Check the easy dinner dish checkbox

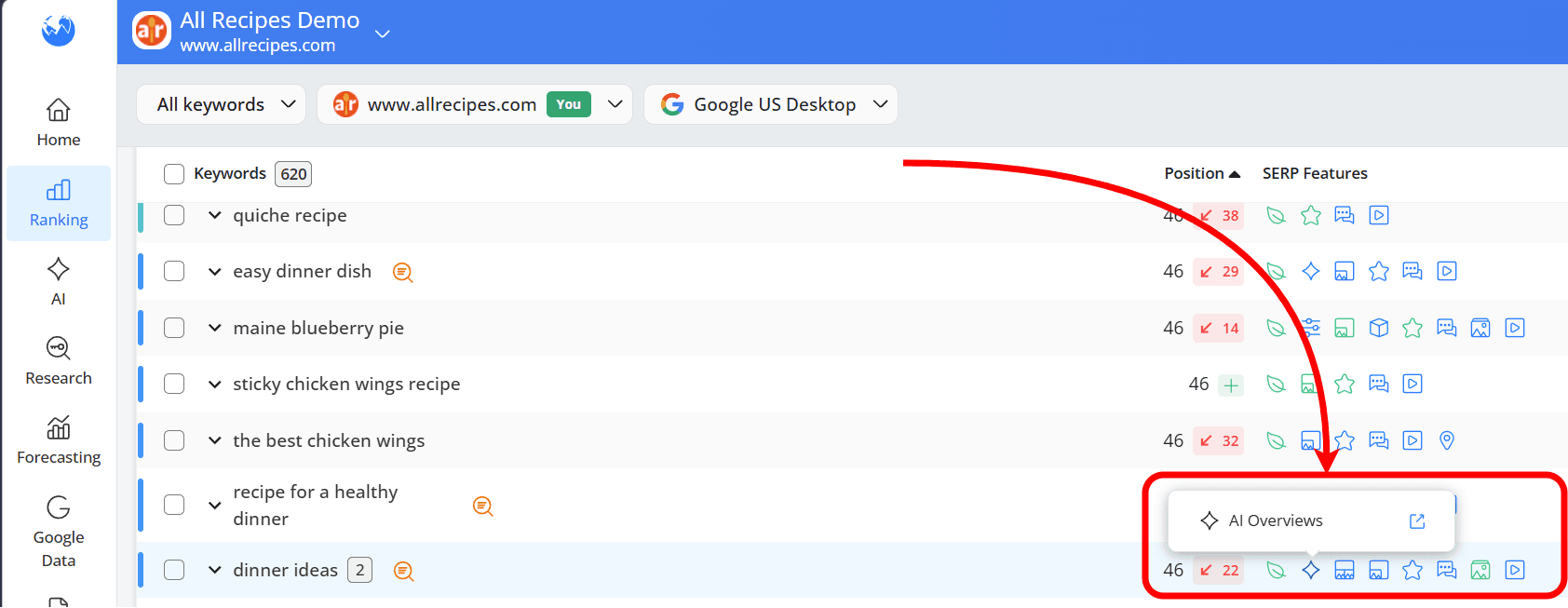174,271
